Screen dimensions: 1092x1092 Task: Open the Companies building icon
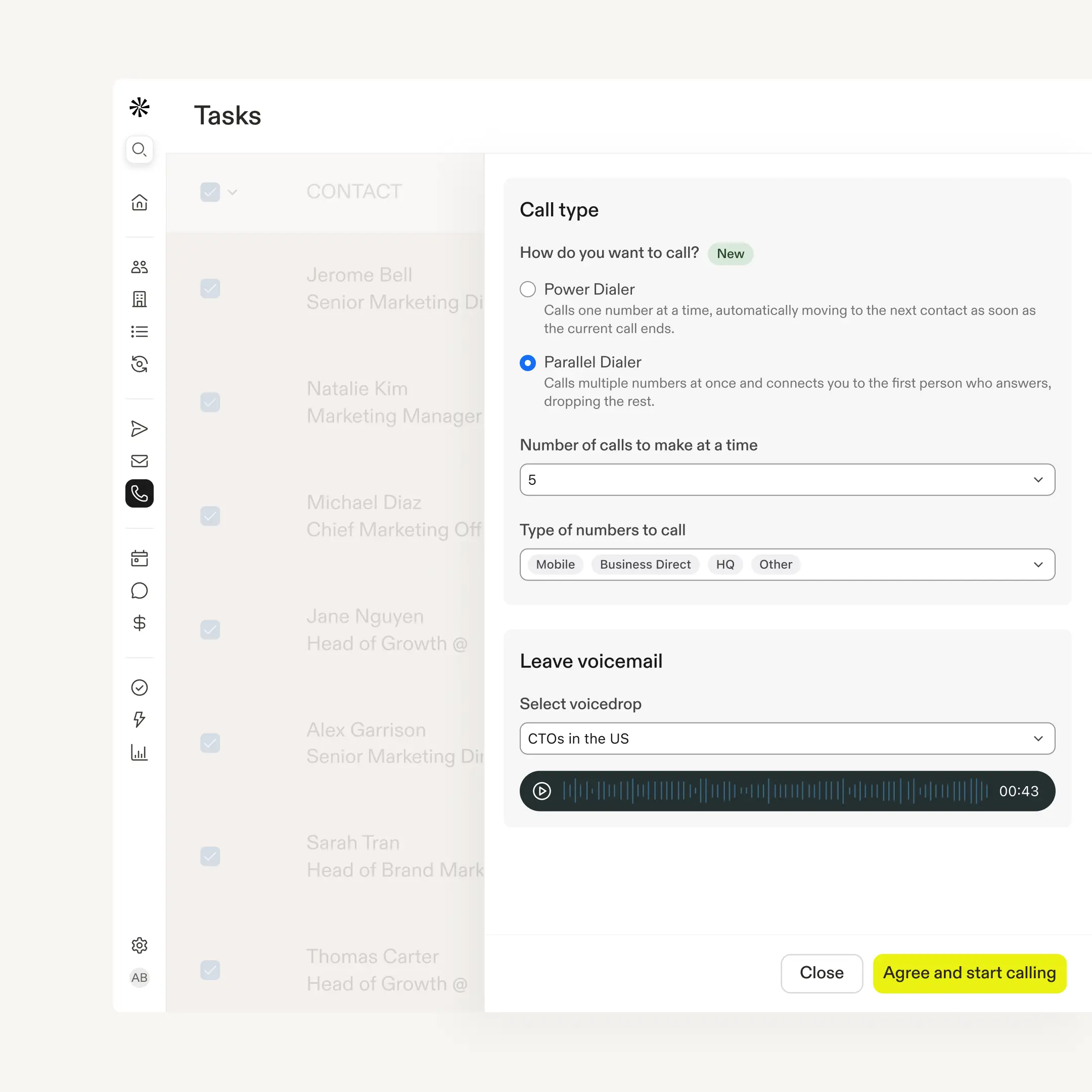pos(139,299)
